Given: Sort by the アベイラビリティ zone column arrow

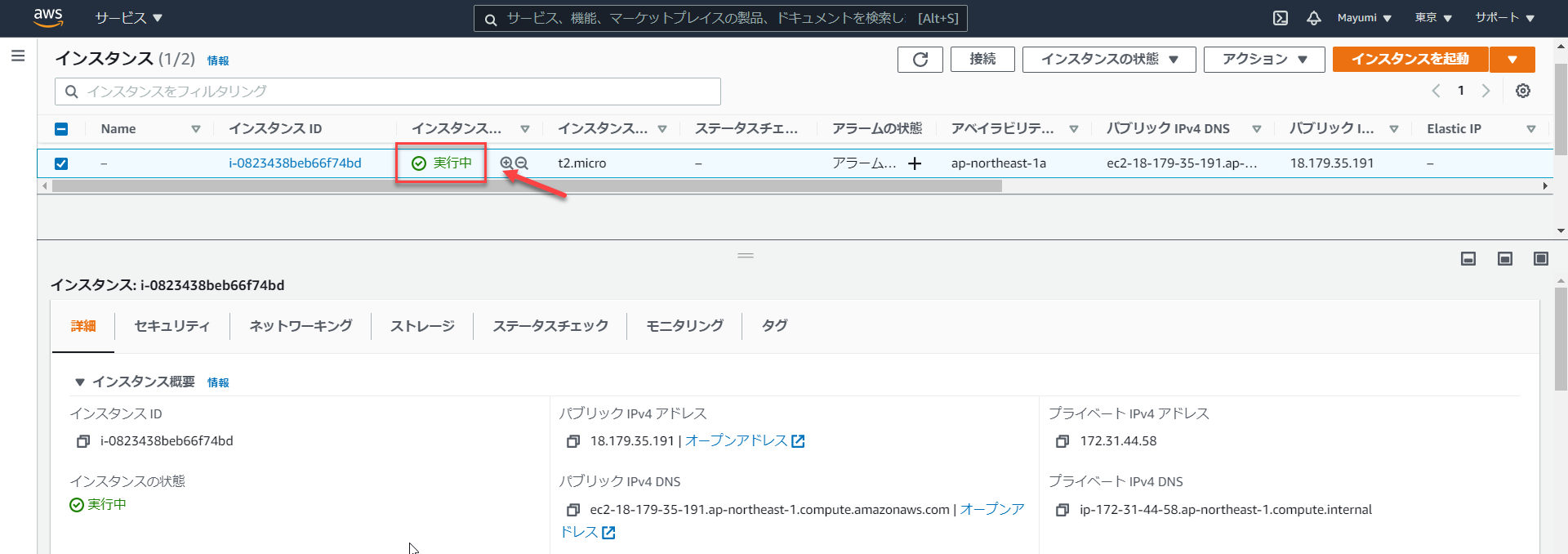Looking at the screenshot, I should [1074, 129].
